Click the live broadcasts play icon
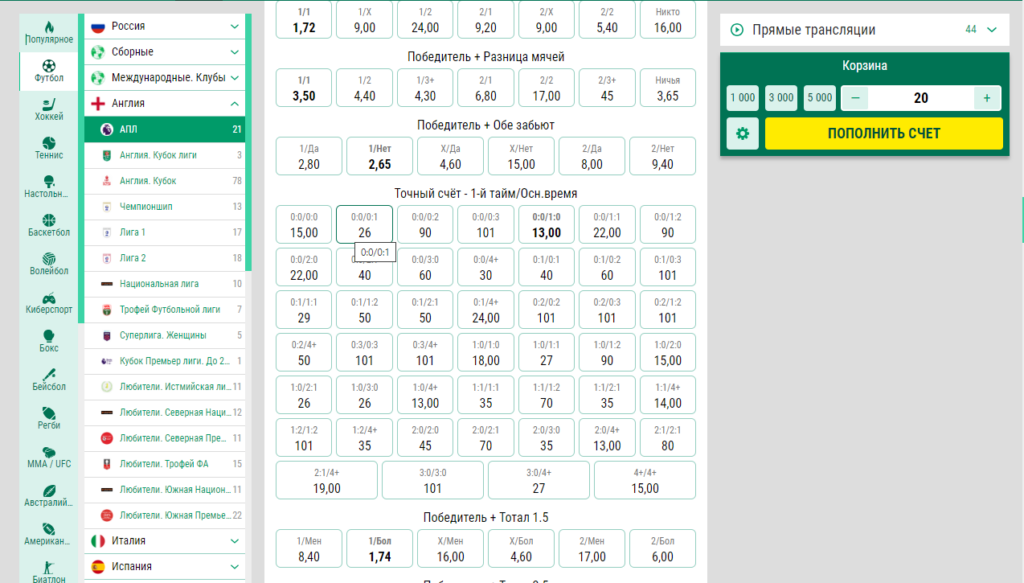This screenshot has width=1024, height=583. 737,29
